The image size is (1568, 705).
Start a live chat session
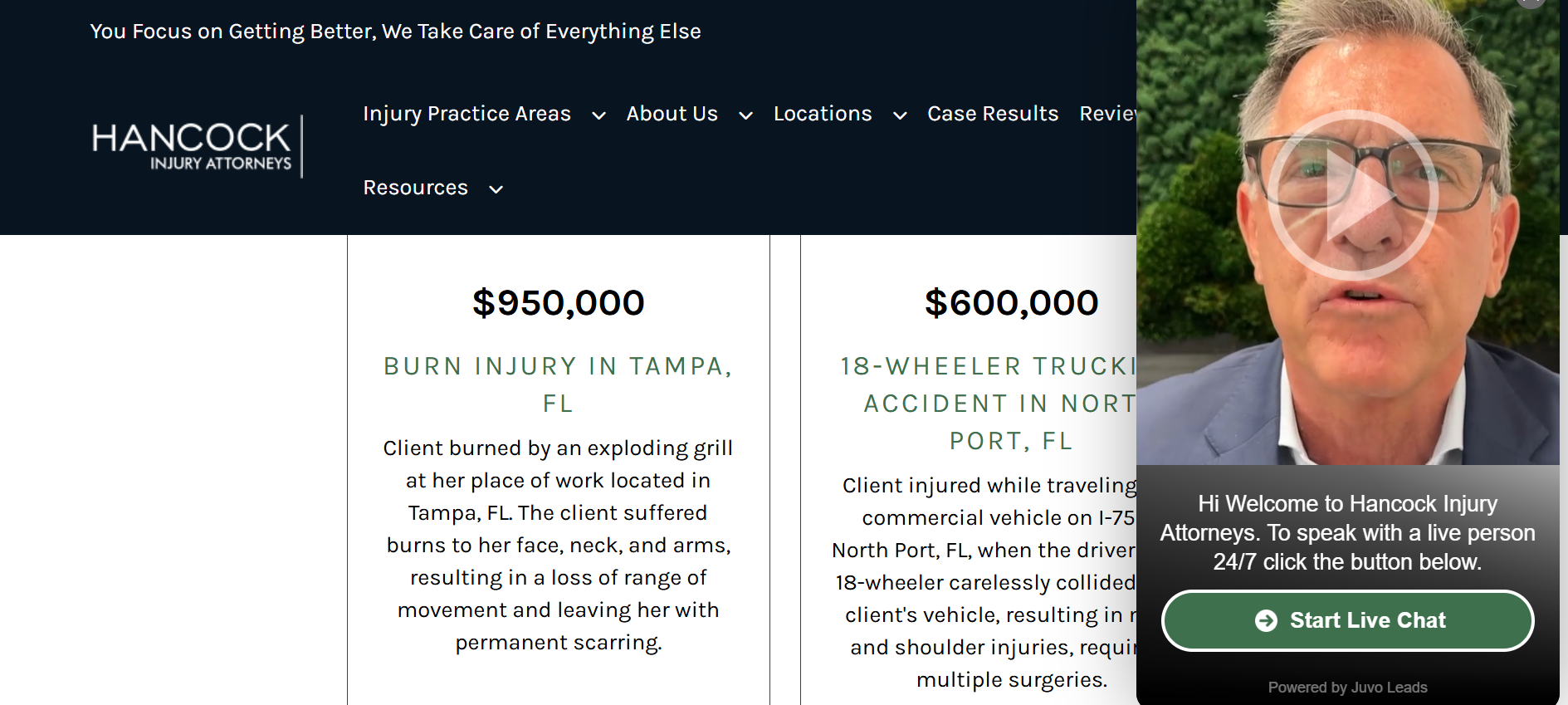pos(1347,620)
